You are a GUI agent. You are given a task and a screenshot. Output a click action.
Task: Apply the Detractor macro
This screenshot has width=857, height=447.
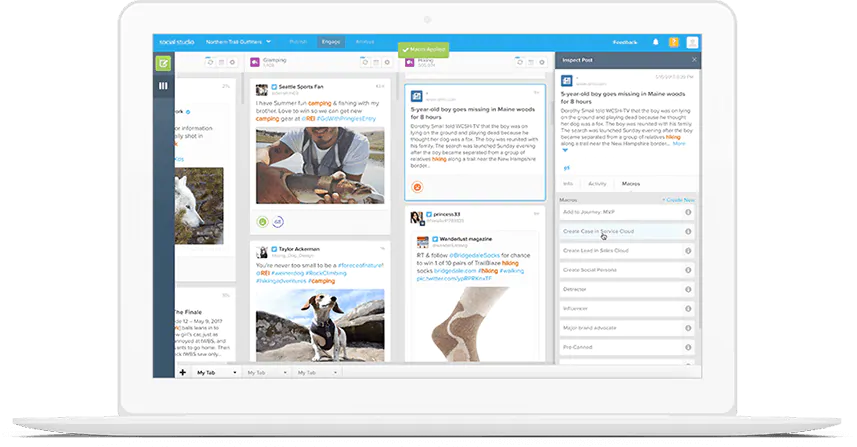pos(627,290)
